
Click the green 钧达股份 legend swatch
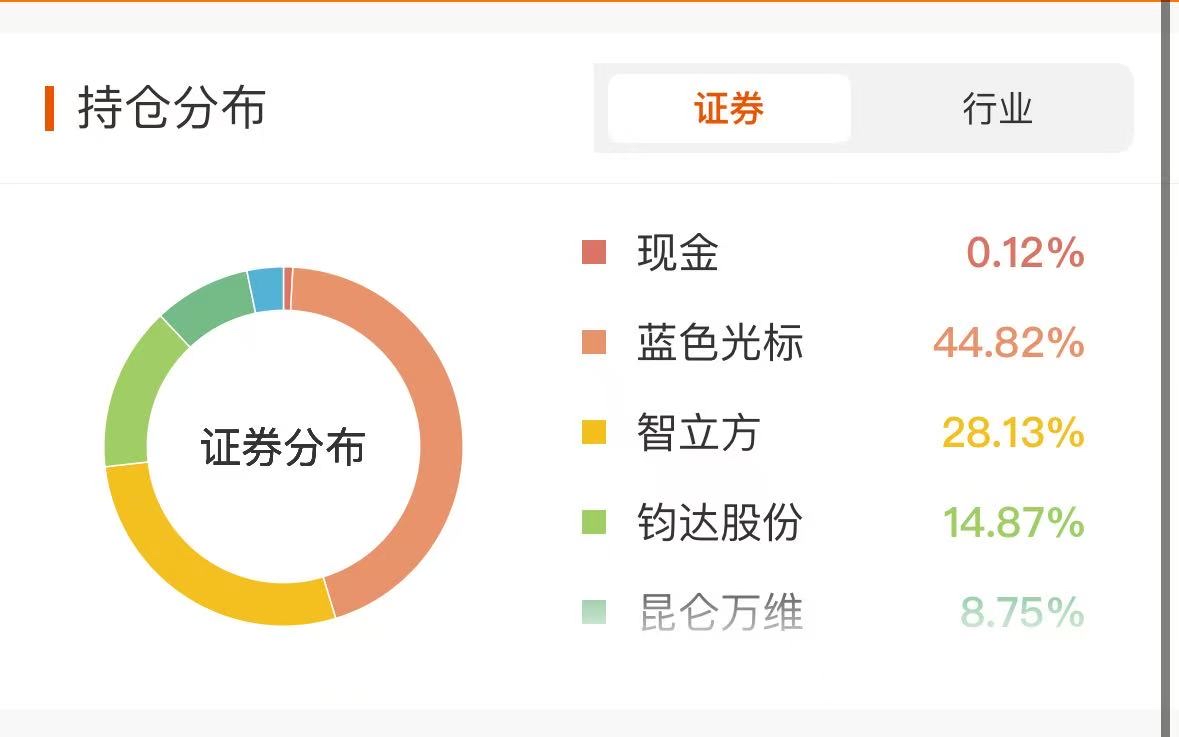[x=594, y=522]
